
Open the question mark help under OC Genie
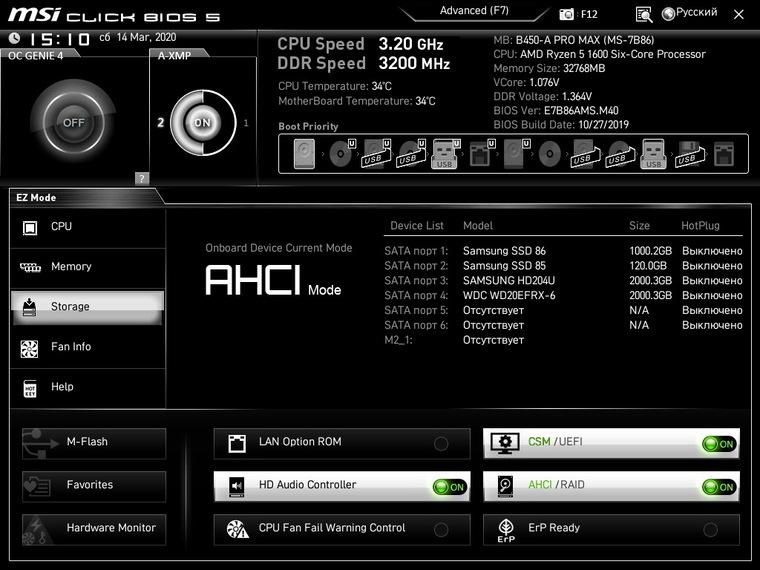click(x=142, y=178)
